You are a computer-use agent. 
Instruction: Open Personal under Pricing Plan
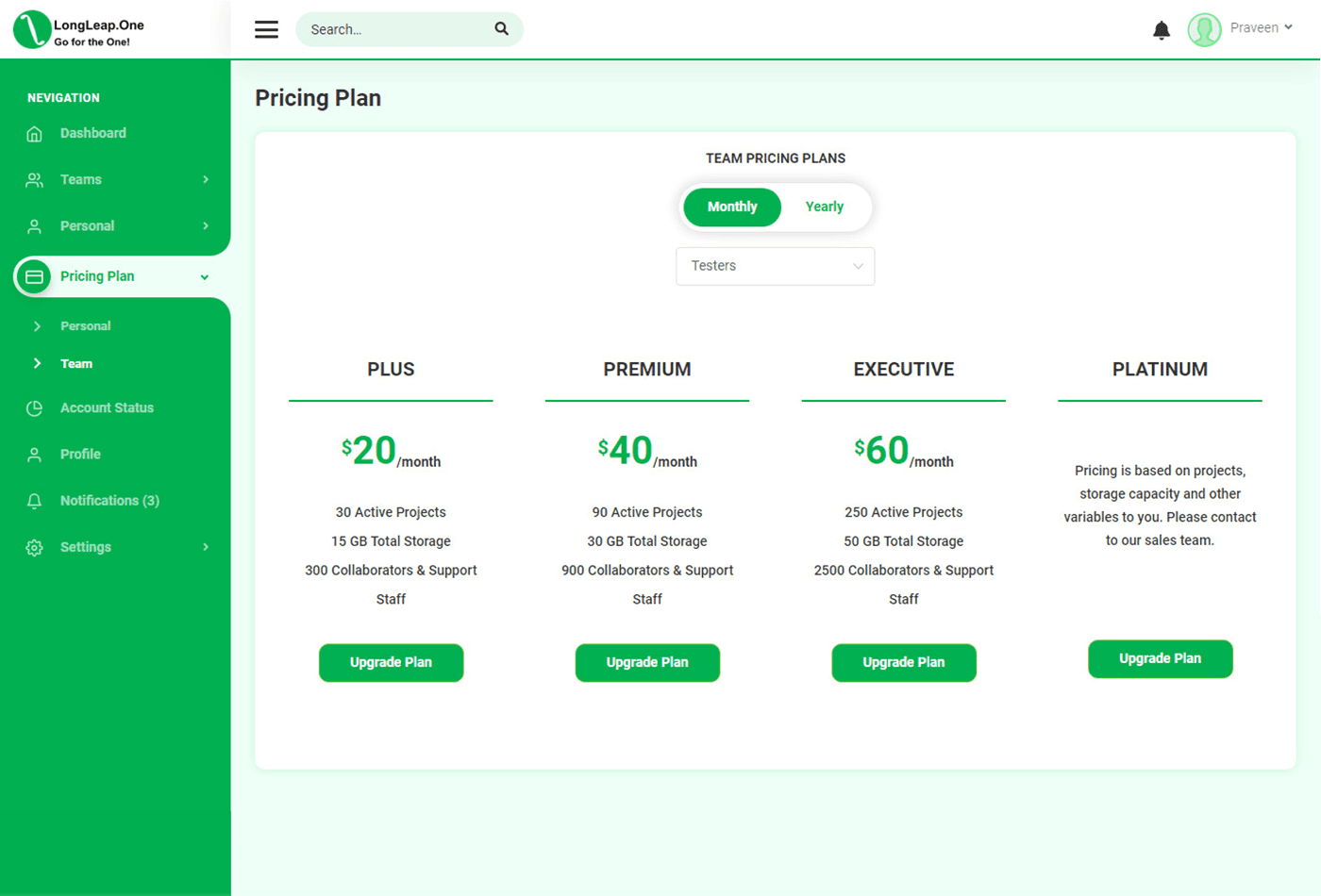click(x=85, y=326)
